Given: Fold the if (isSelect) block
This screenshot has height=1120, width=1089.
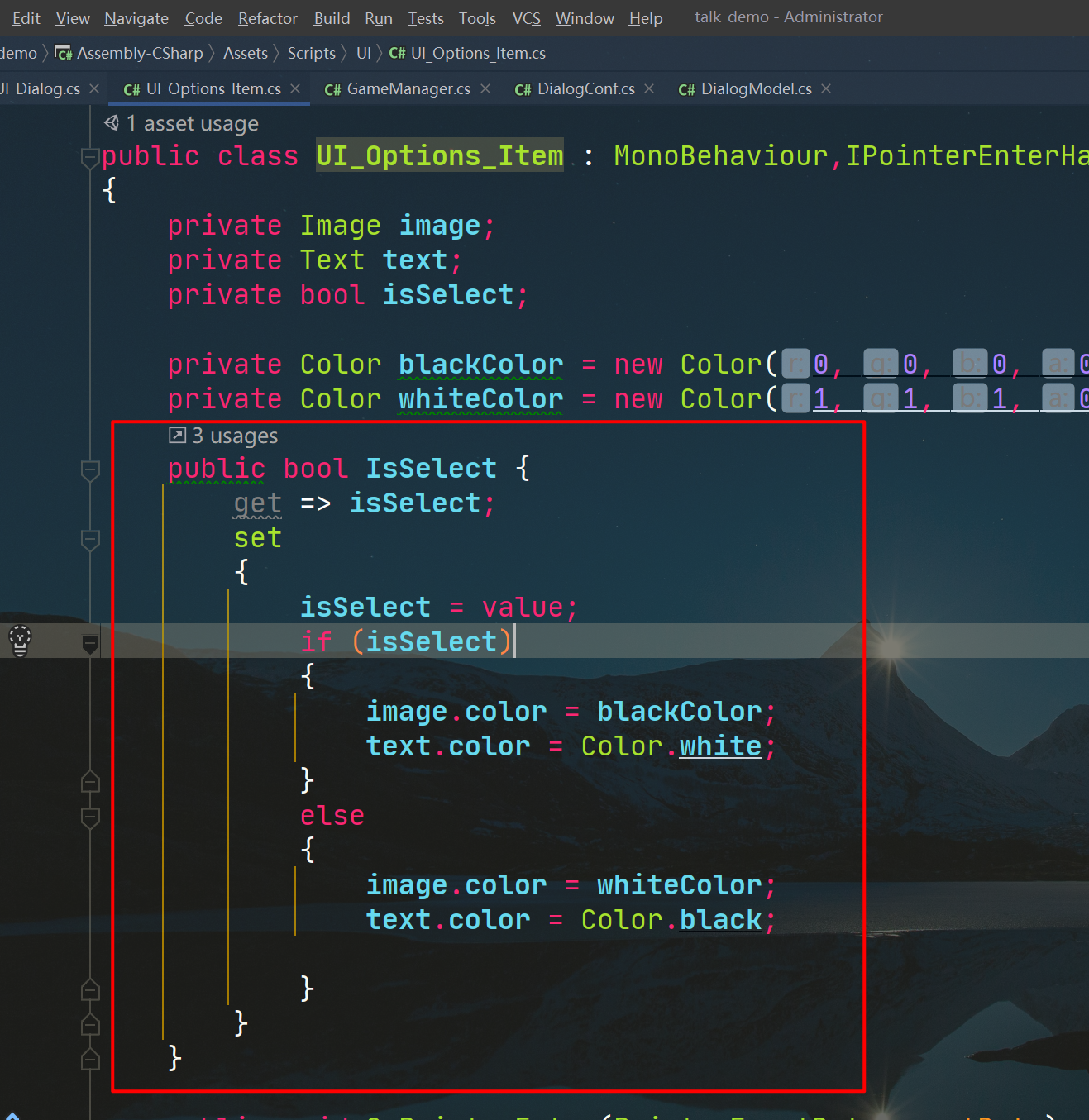Looking at the screenshot, I should pyautogui.click(x=90, y=643).
